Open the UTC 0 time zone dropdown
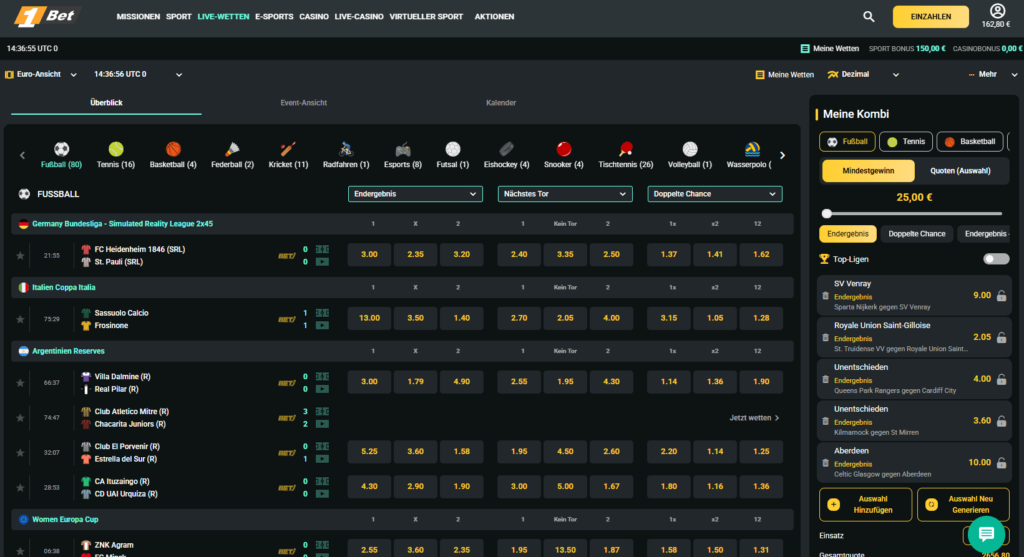 pos(138,74)
